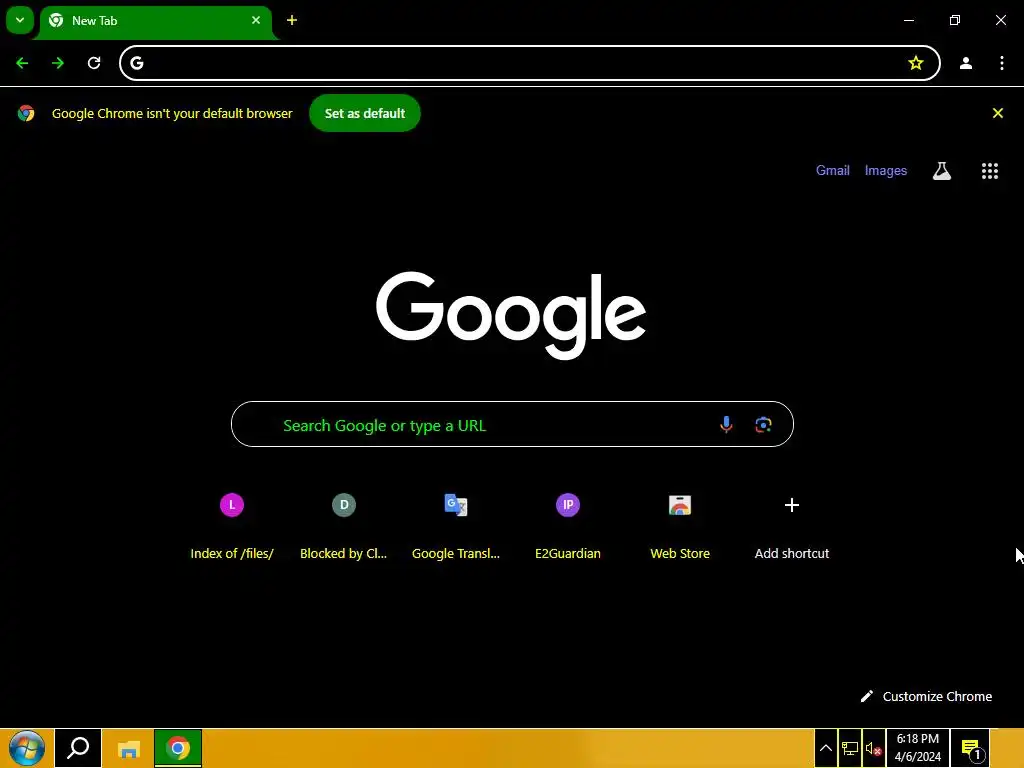Image resolution: width=1024 pixels, height=768 pixels.
Task: Open the Blocked by Cl... shortcut
Action: [x=344, y=526]
